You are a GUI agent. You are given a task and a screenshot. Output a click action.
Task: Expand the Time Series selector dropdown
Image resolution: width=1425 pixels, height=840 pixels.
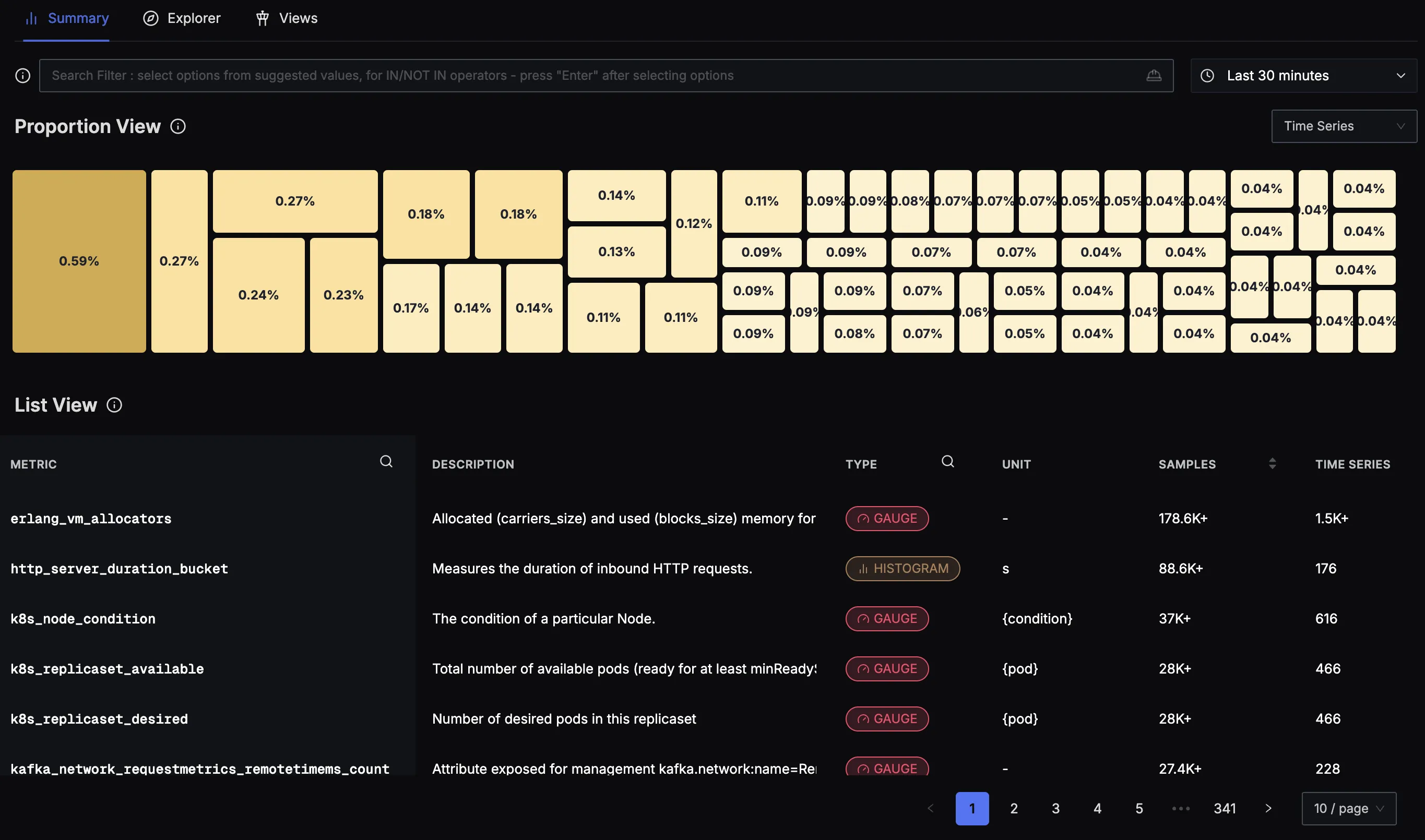tap(1344, 126)
